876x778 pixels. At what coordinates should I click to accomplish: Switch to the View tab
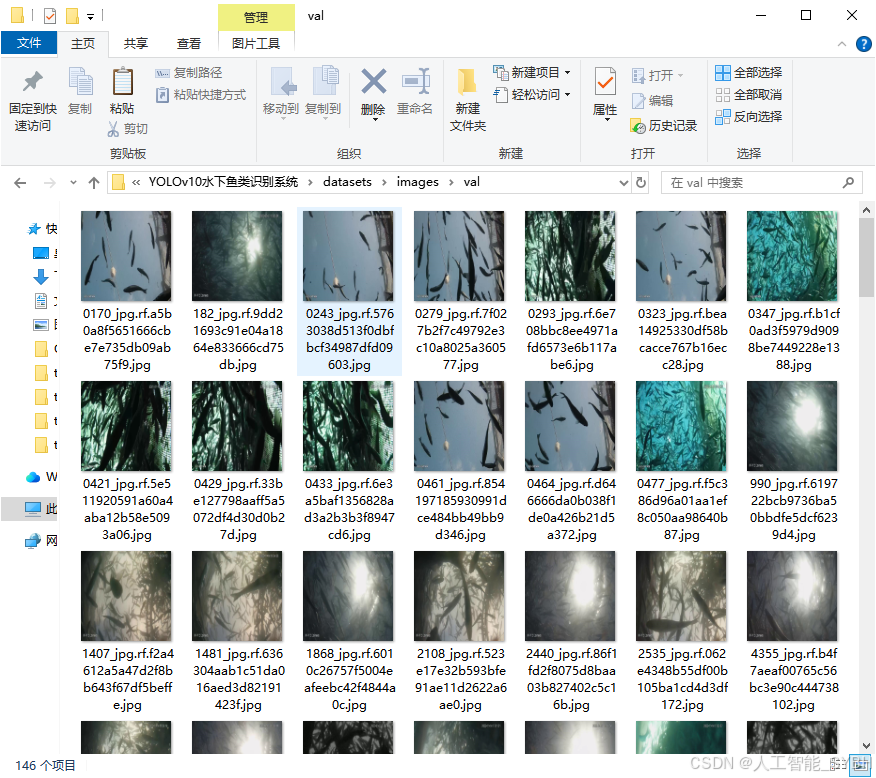189,44
